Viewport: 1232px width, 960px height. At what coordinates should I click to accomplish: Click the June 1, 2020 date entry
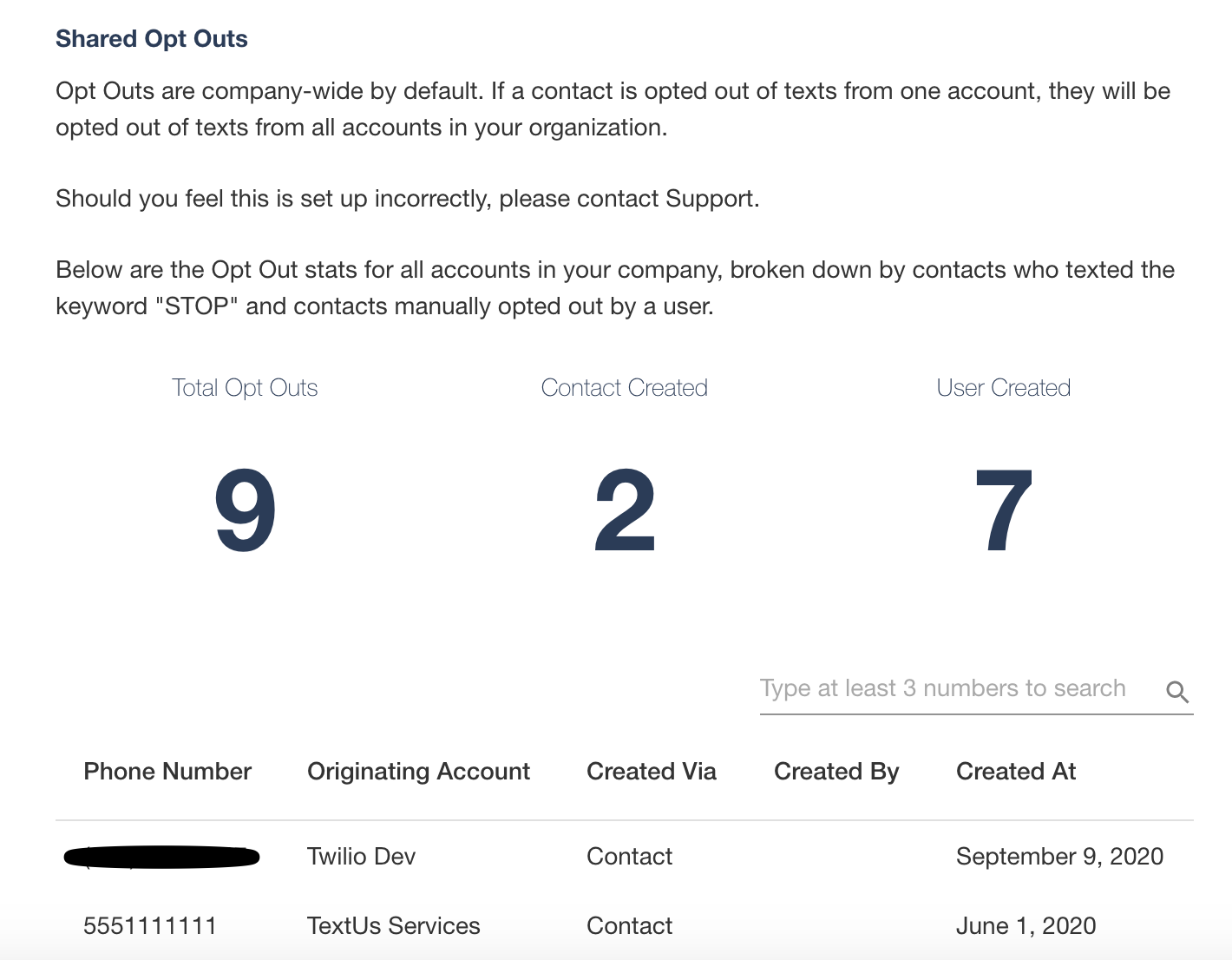tap(1026, 925)
